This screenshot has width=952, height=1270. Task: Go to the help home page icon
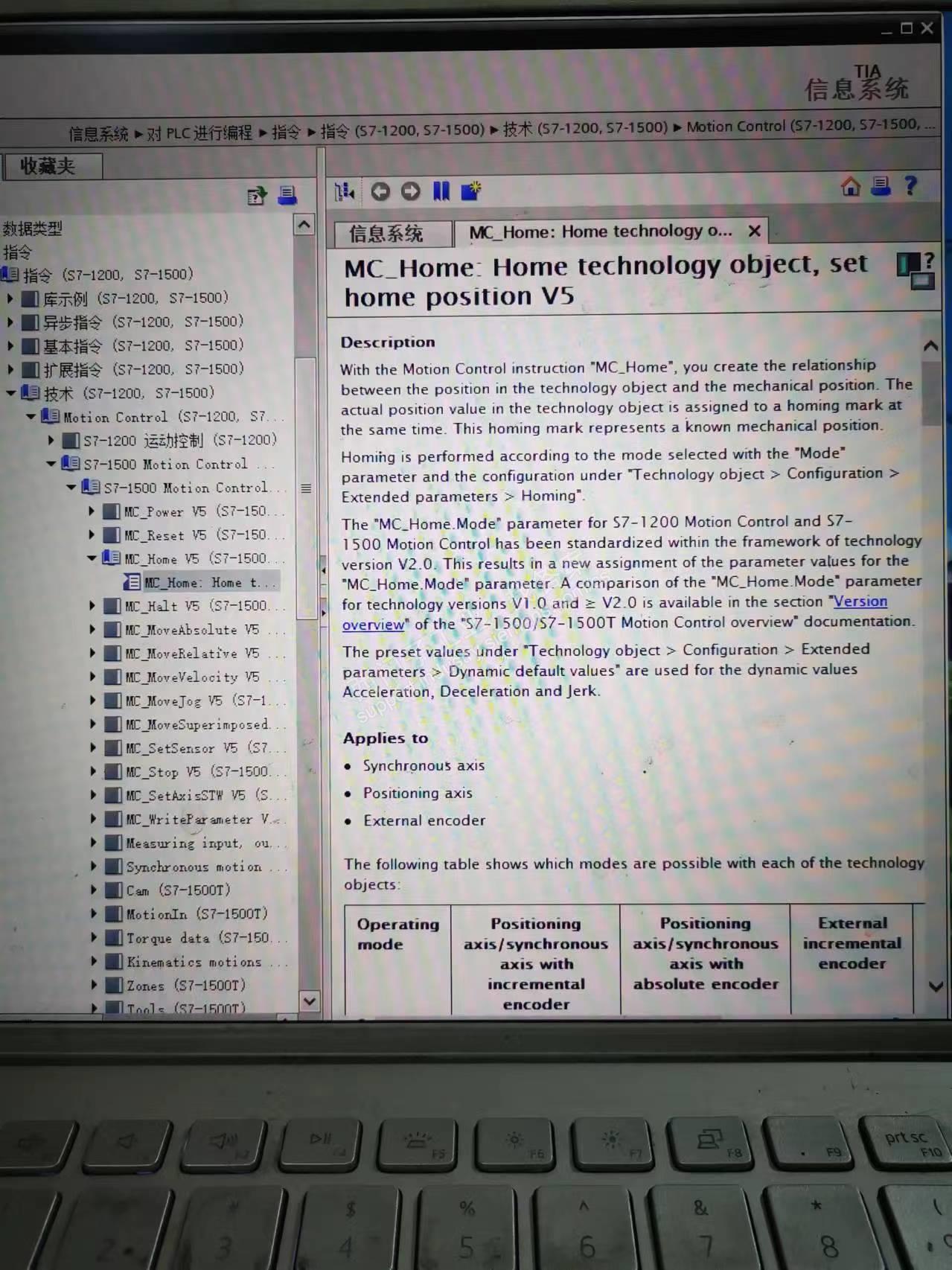coord(851,186)
